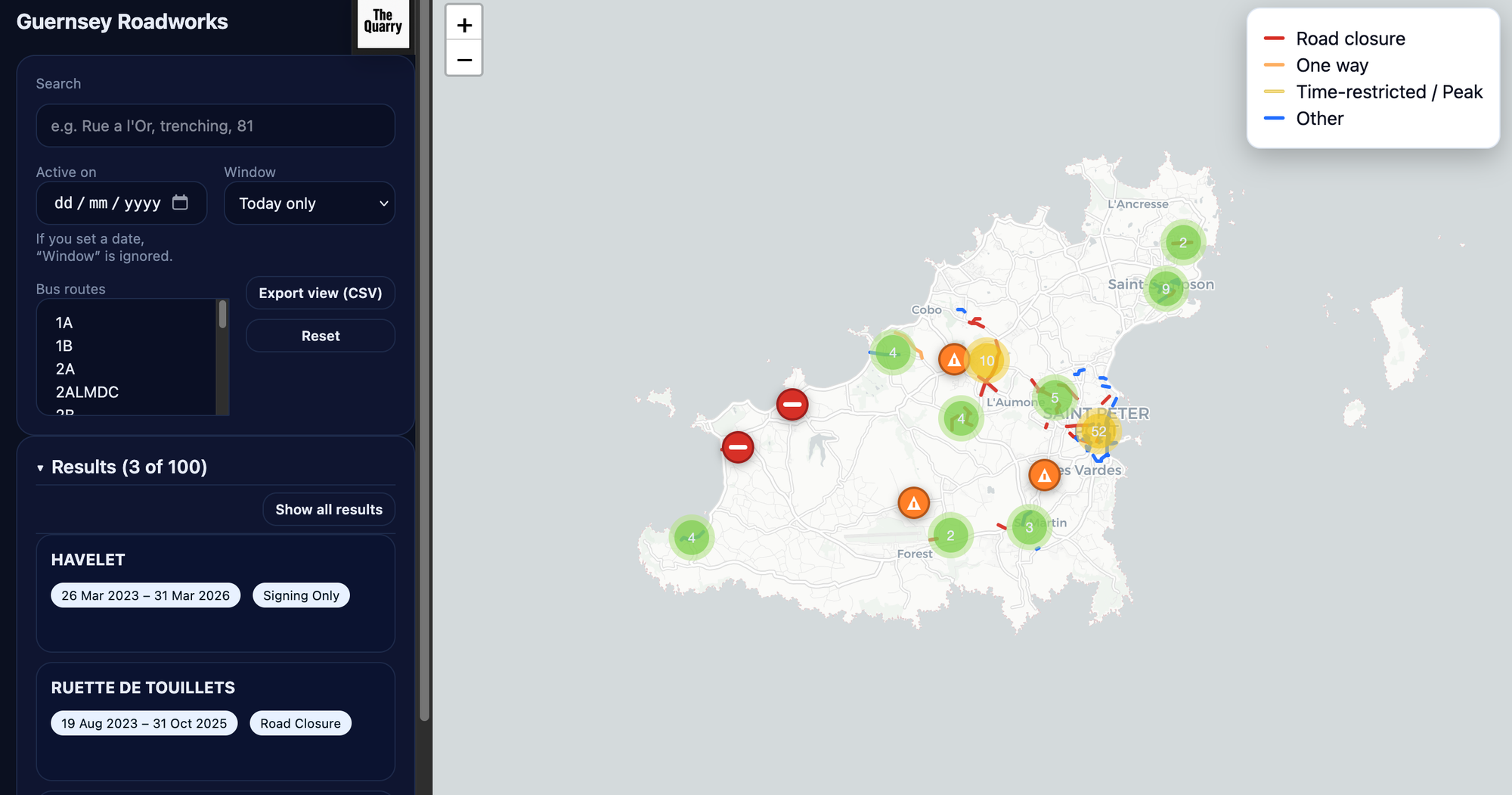Select bus route 2ALMDC in the list

click(x=87, y=392)
